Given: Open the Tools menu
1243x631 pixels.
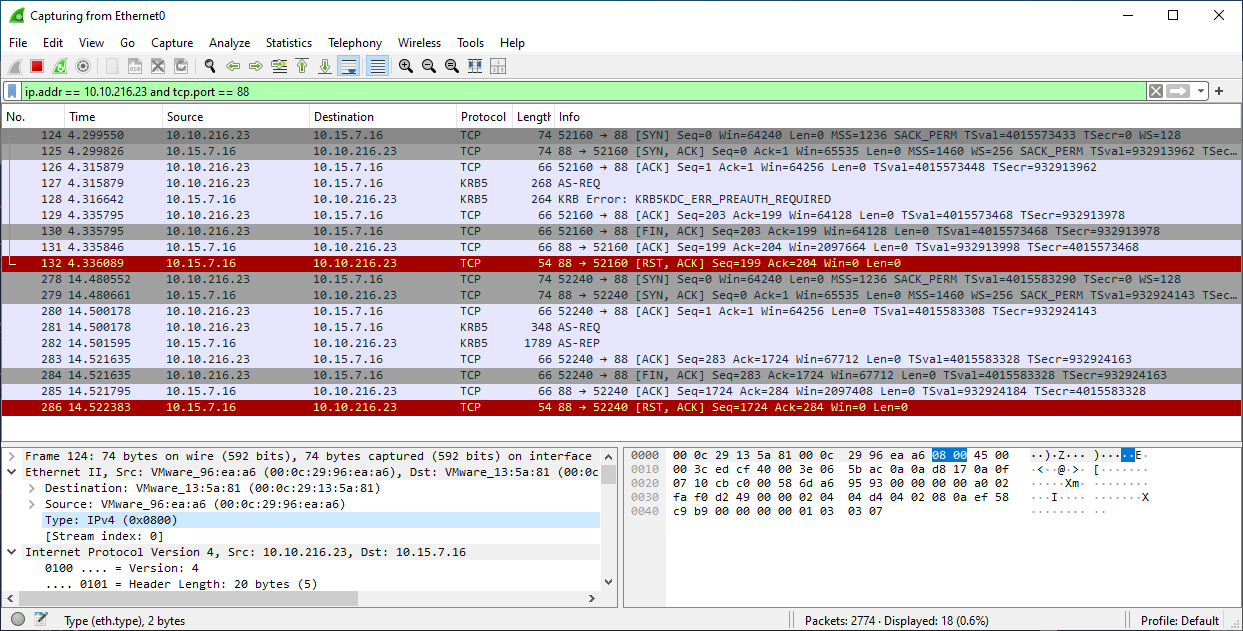Looking at the screenshot, I should (470, 43).
